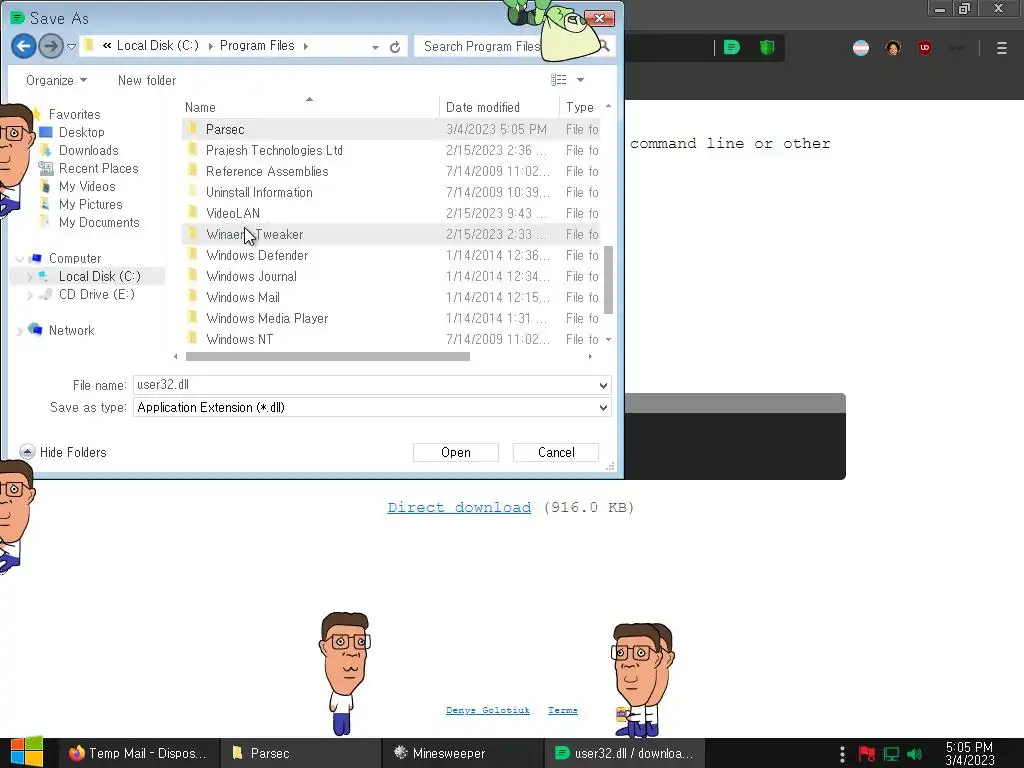The height and width of the screenshot is (768, 1024).
Task: Open the Terms footer link
Action: [x=562, y=710]
